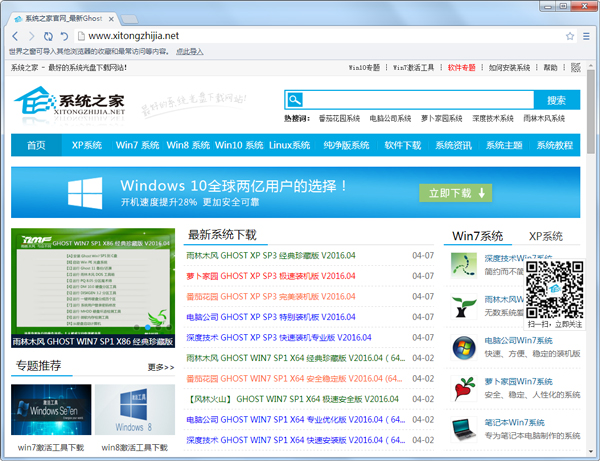Click the green 立即下载 button
This screenshot has width=600, height=461.
455,193
